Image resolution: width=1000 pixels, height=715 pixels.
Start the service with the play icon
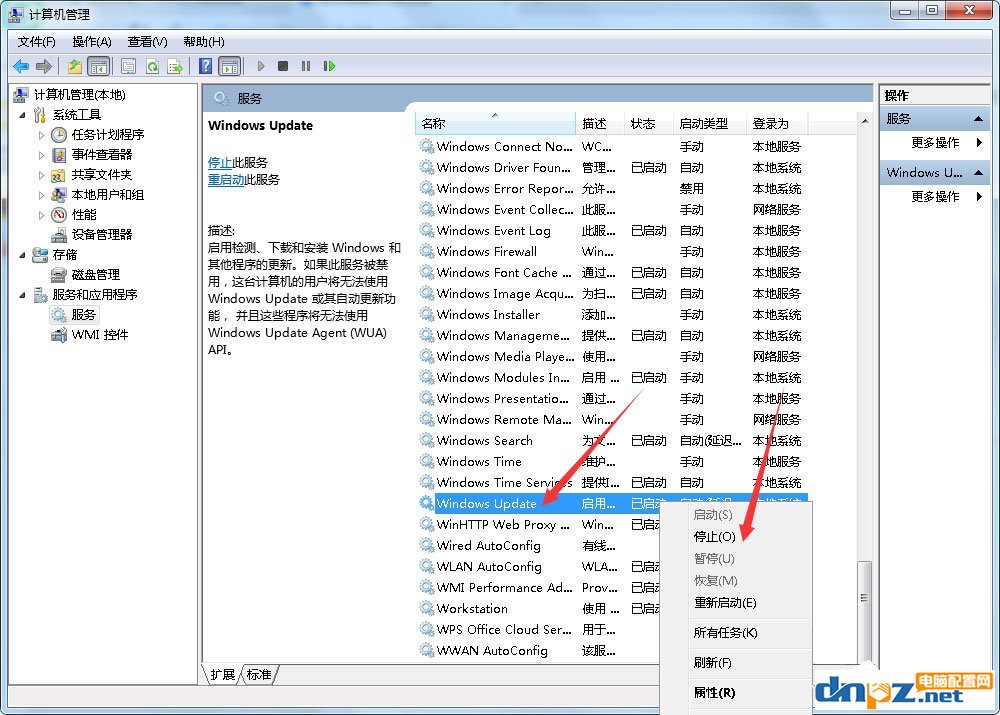(261, 66)
